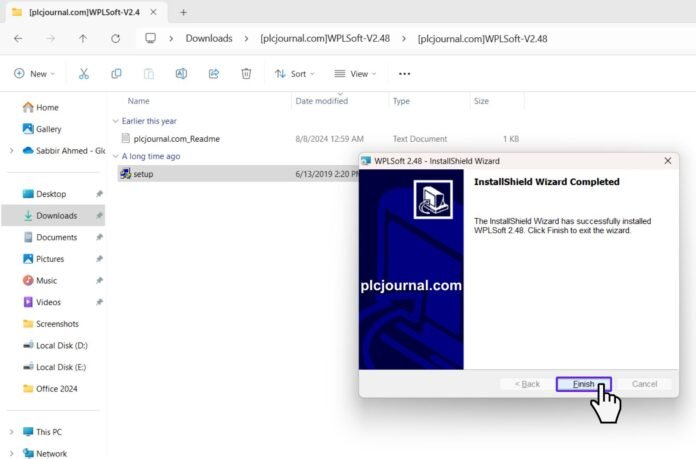Navigate back with the back arrow
Screen dimensions: 696x459
(x=18, y=38)
